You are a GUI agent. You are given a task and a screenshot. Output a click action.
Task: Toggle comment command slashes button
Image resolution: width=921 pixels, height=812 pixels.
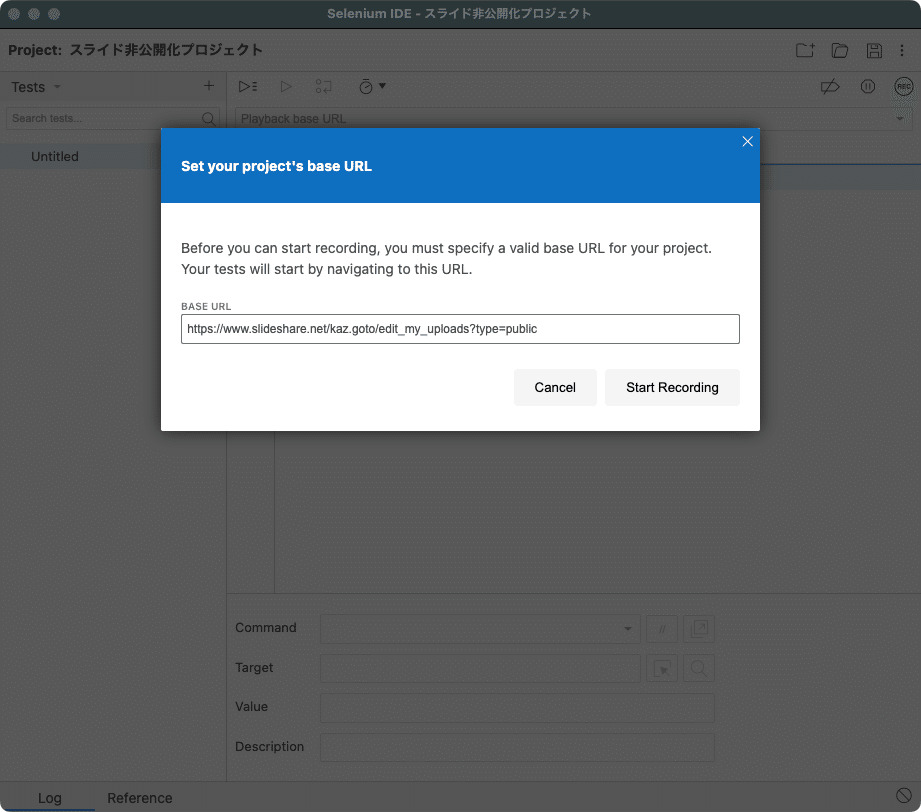[662, 629]
